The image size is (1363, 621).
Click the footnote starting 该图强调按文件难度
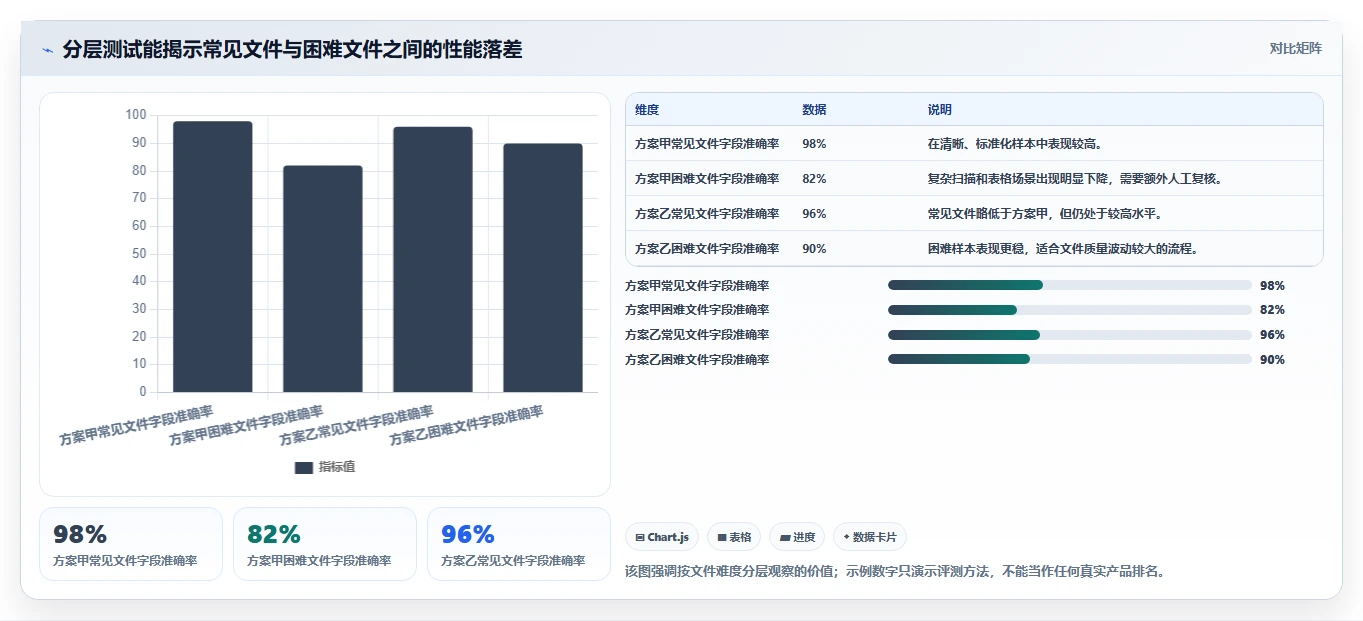895,572
